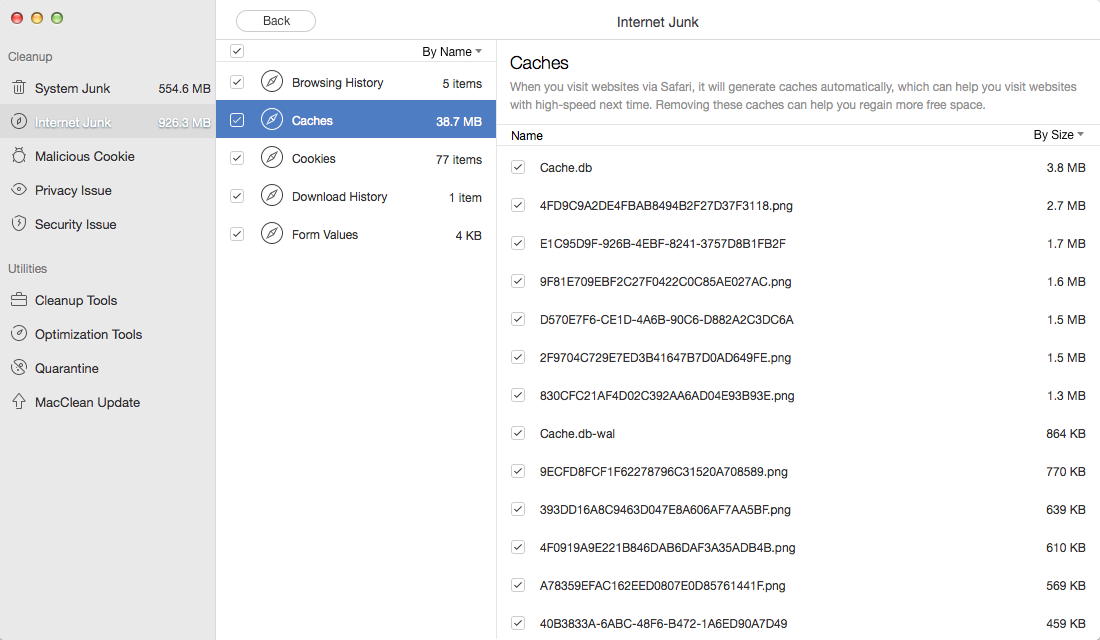Uncheck the Cache.db file checkbox
Viewport: 1100px width, 640px height.
(518, 167)
